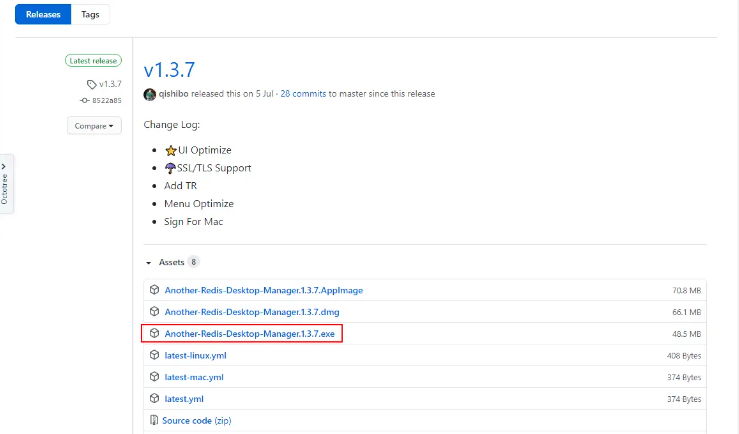Select 374 Bytes size of latest-mac.yml
Image resolution: width=739 pixels, height=434 pixels.
tap(684, 377)
